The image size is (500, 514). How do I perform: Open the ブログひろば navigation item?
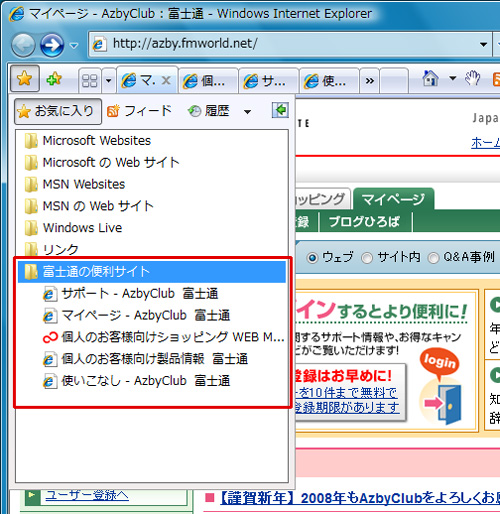click(365, 221)
